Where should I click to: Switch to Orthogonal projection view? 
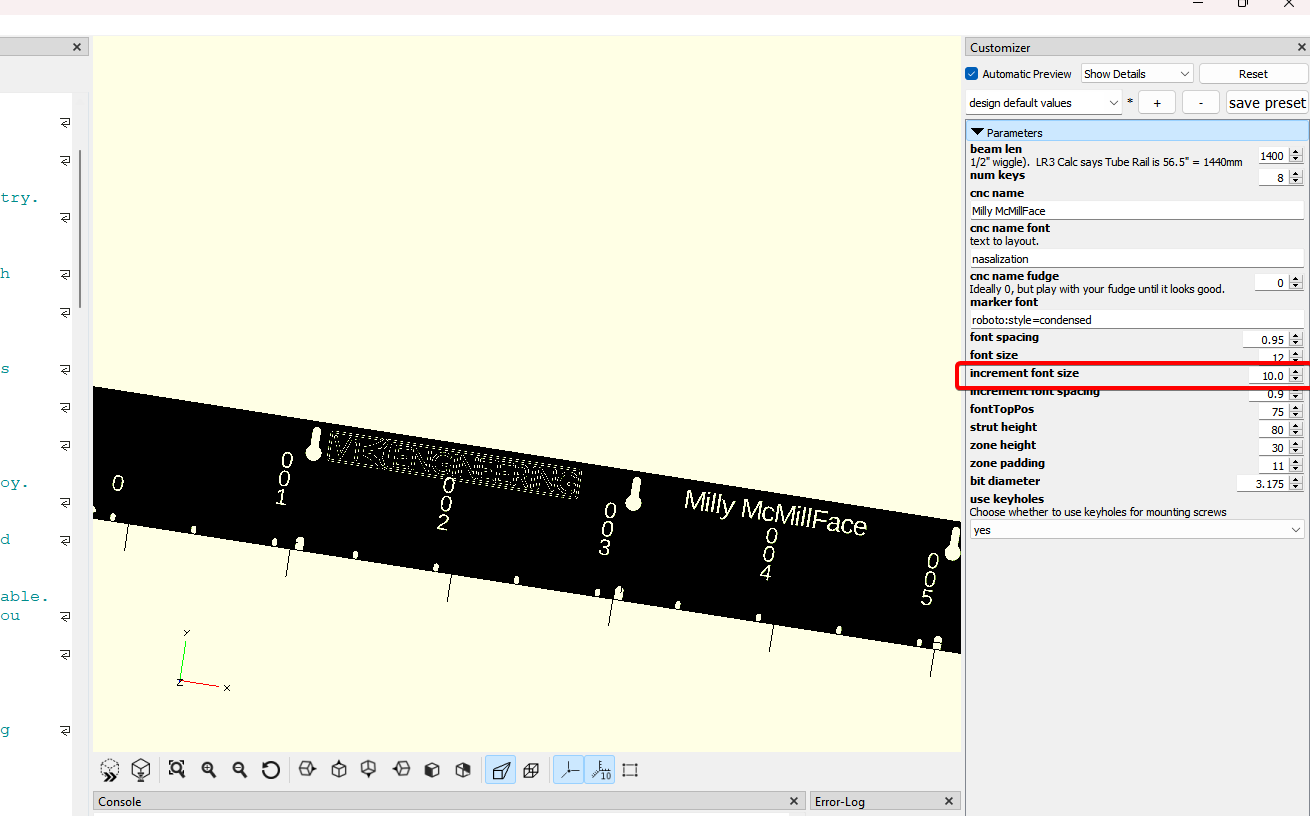pyautogui.click(x=531, y=769)
